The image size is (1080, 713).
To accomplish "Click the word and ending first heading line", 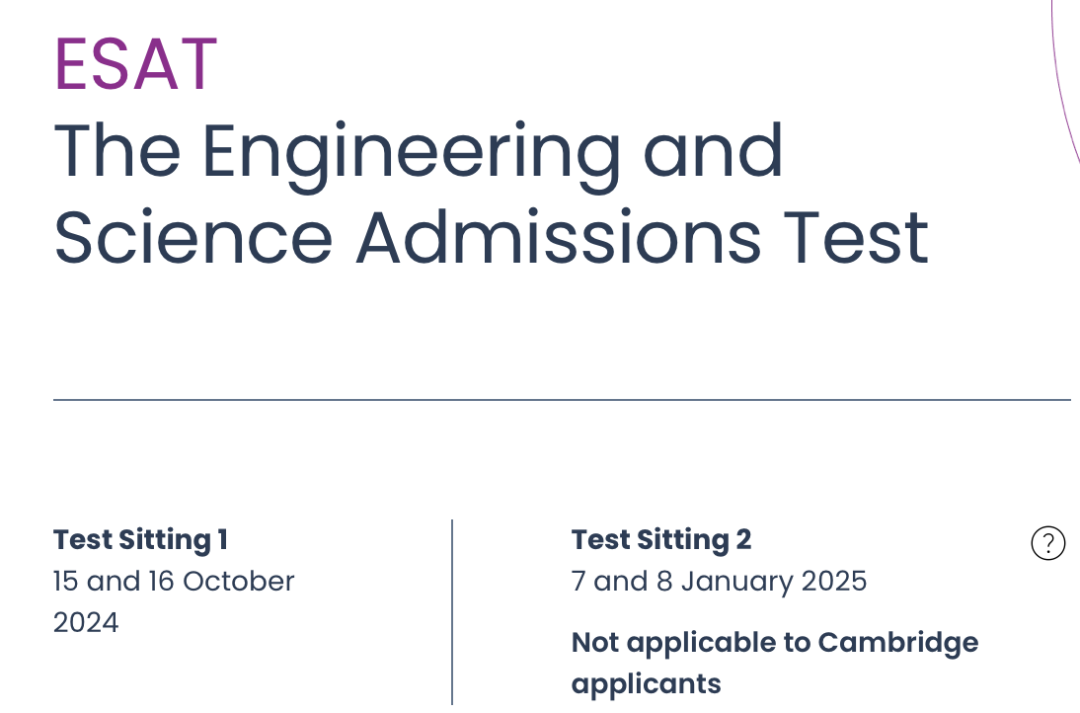I will (713, 150).
